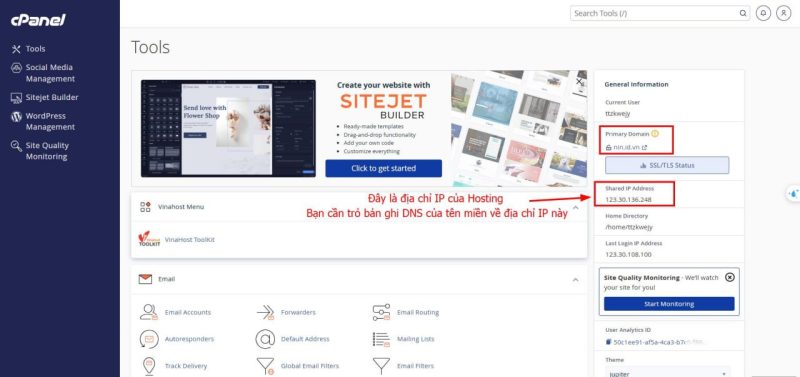
Task: Open Email Routing tool
Action: [x=418, y=312]
